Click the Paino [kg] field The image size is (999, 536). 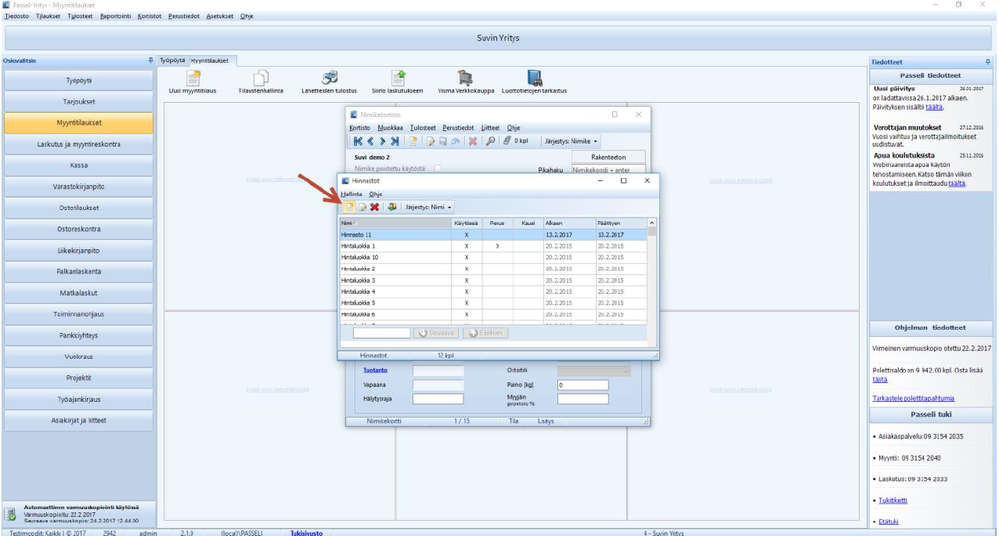coord(583,385)
